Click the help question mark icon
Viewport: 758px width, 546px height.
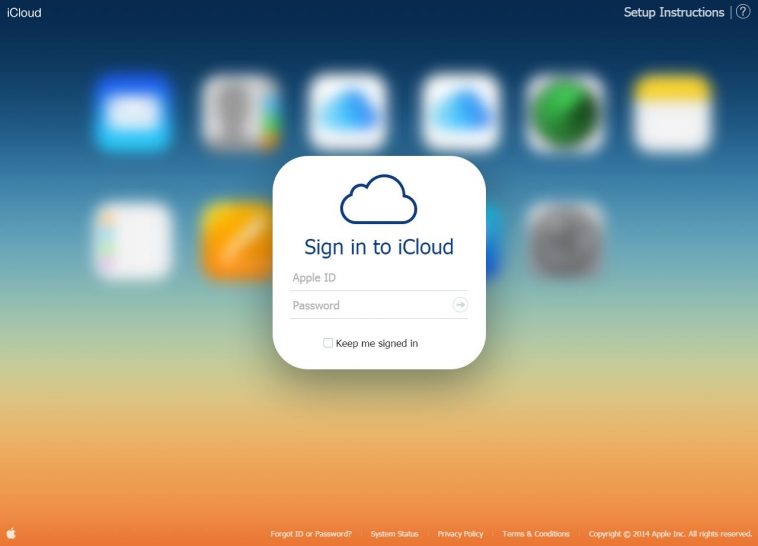pyautogui.click(x=742, y=12)
